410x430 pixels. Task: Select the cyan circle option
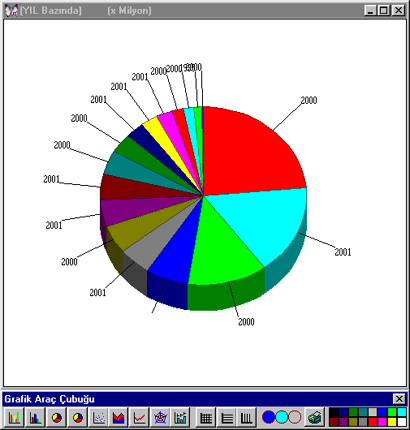[x=282, y=417]
